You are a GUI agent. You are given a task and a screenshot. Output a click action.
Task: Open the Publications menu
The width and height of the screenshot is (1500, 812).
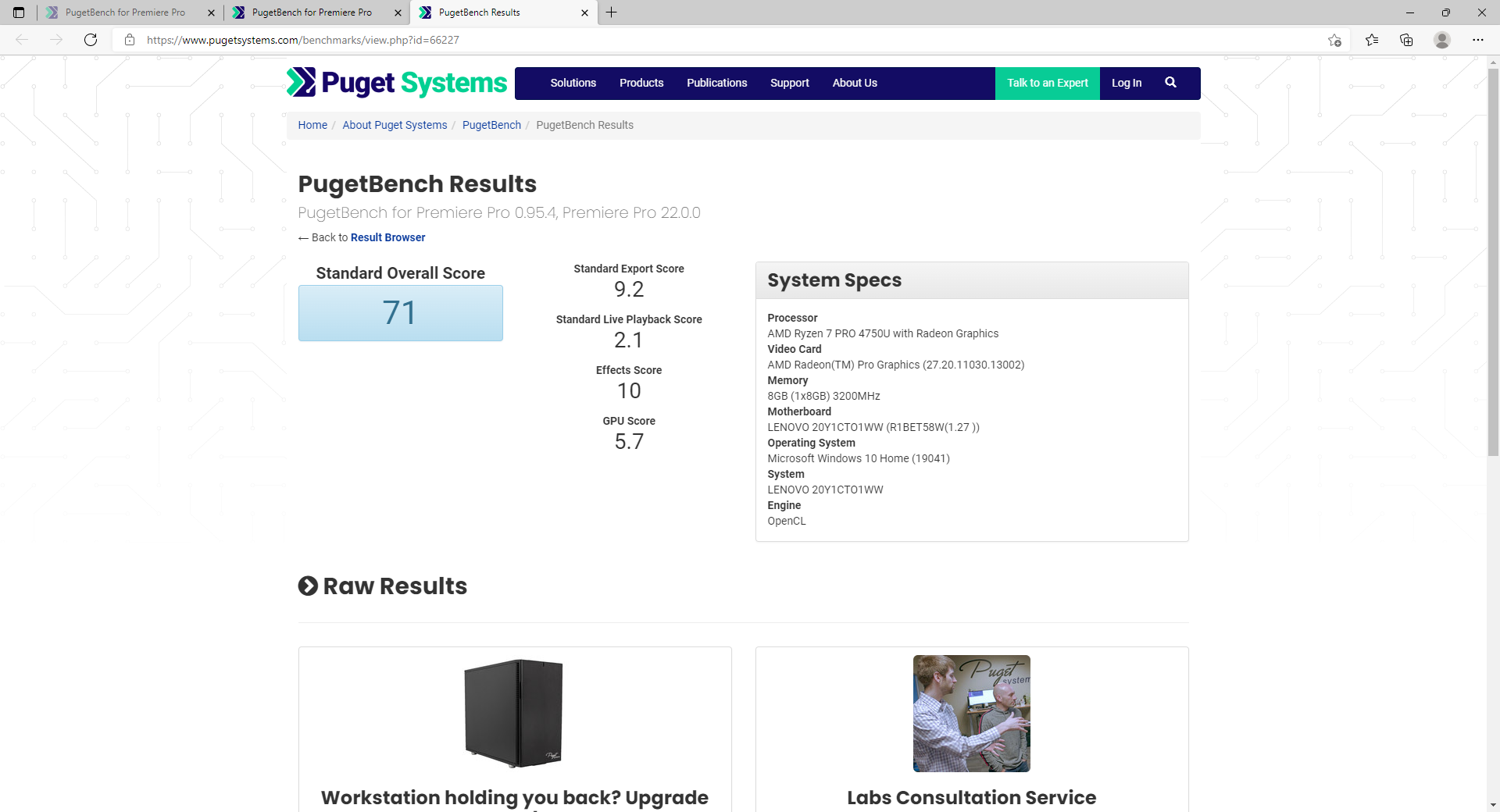tap(716, 83)
